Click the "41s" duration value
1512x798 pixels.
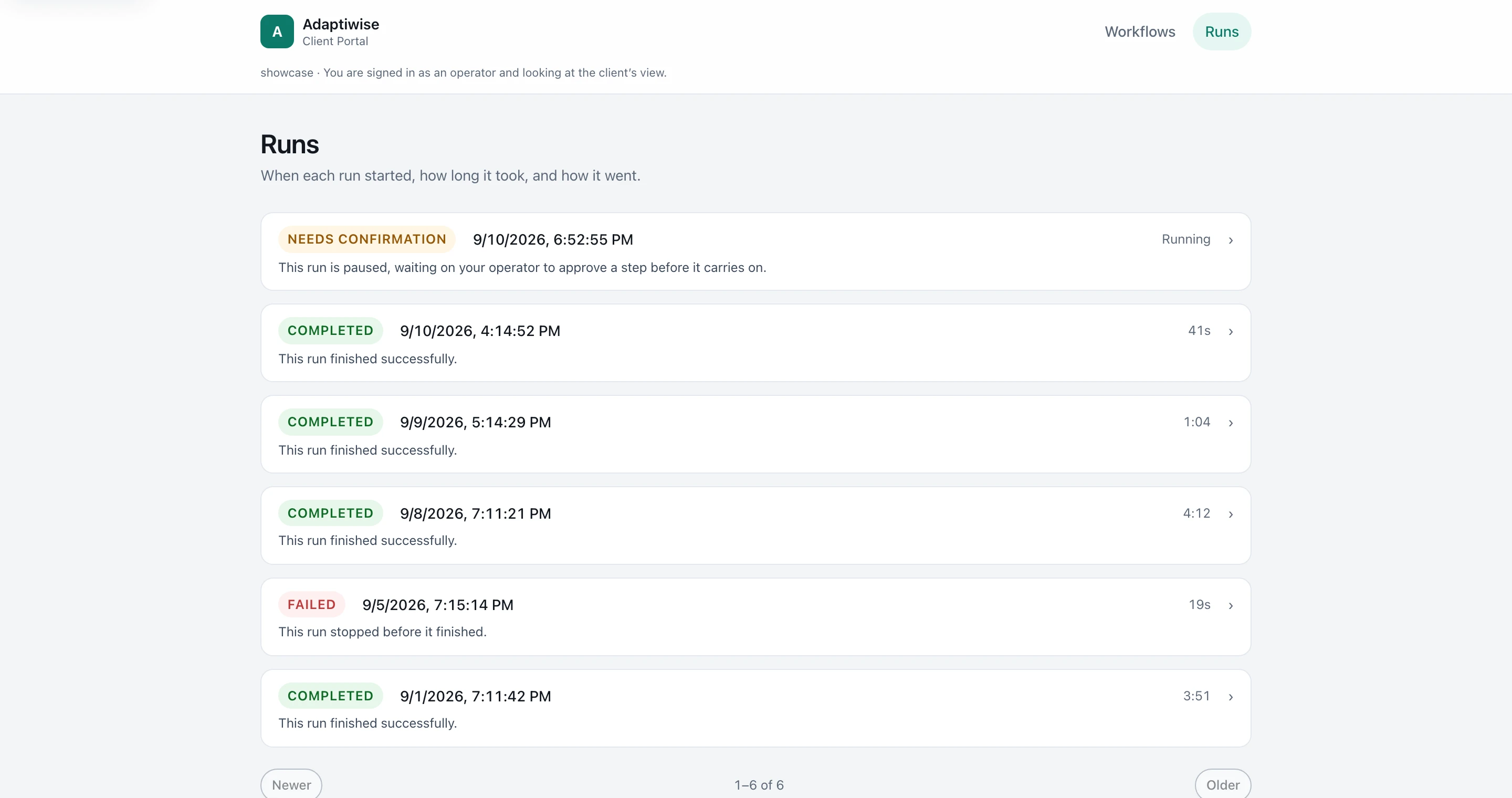click(1199, 330)
